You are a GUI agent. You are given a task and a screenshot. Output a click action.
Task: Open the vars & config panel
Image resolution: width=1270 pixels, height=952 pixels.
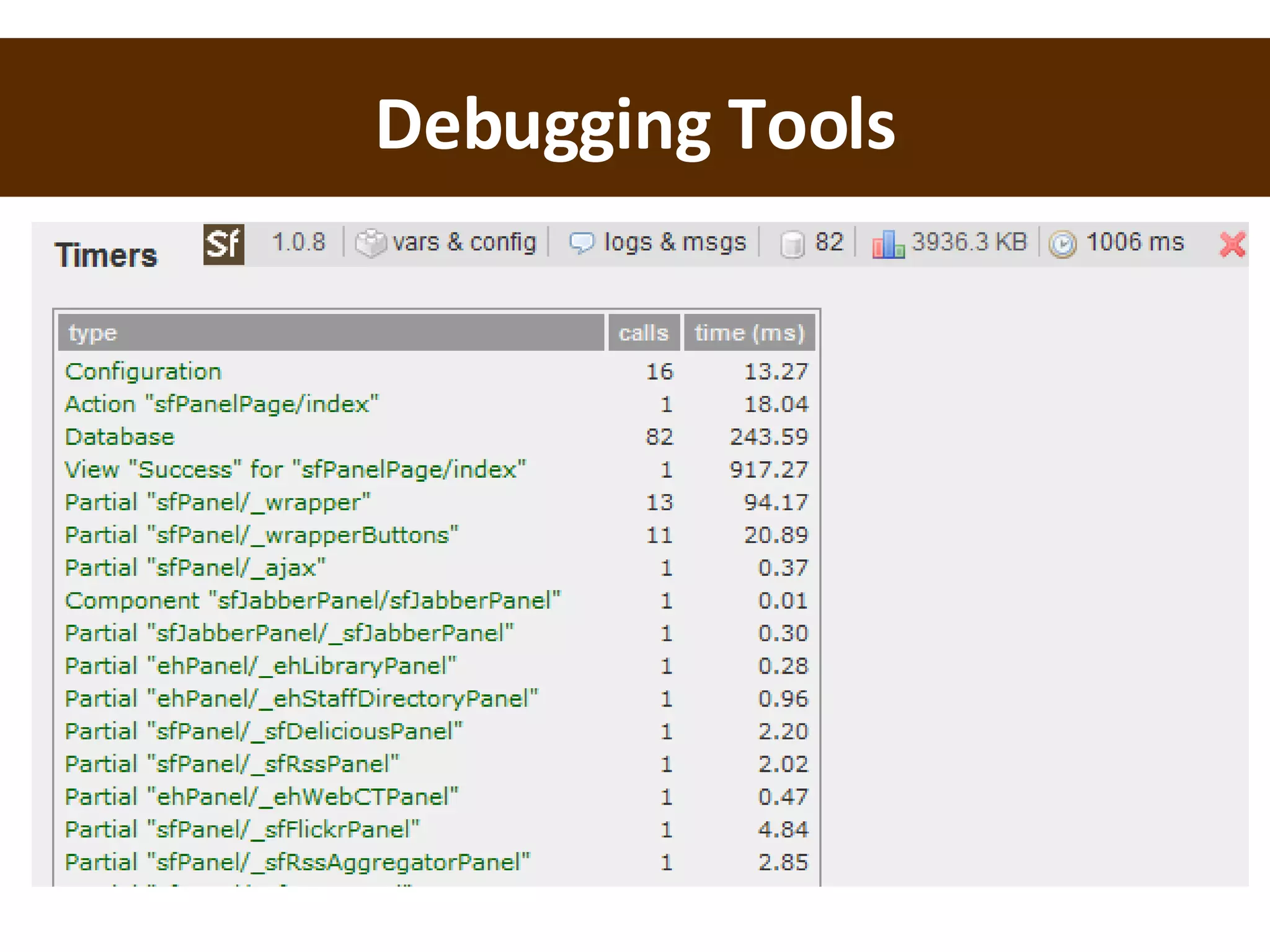click(x=464, y=242)
